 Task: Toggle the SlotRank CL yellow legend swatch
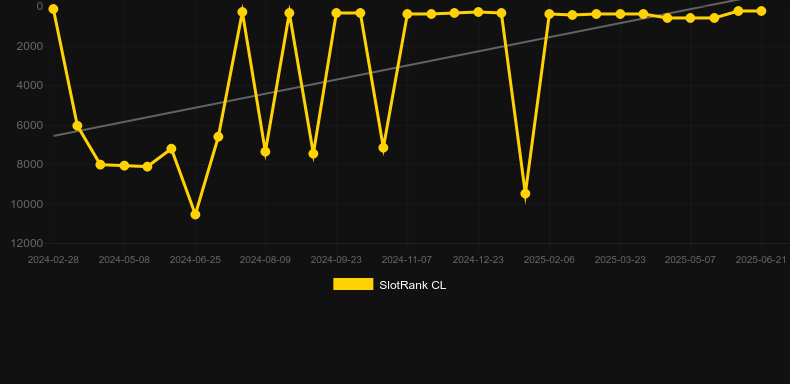pyautogui.click(x=353, y=284)
